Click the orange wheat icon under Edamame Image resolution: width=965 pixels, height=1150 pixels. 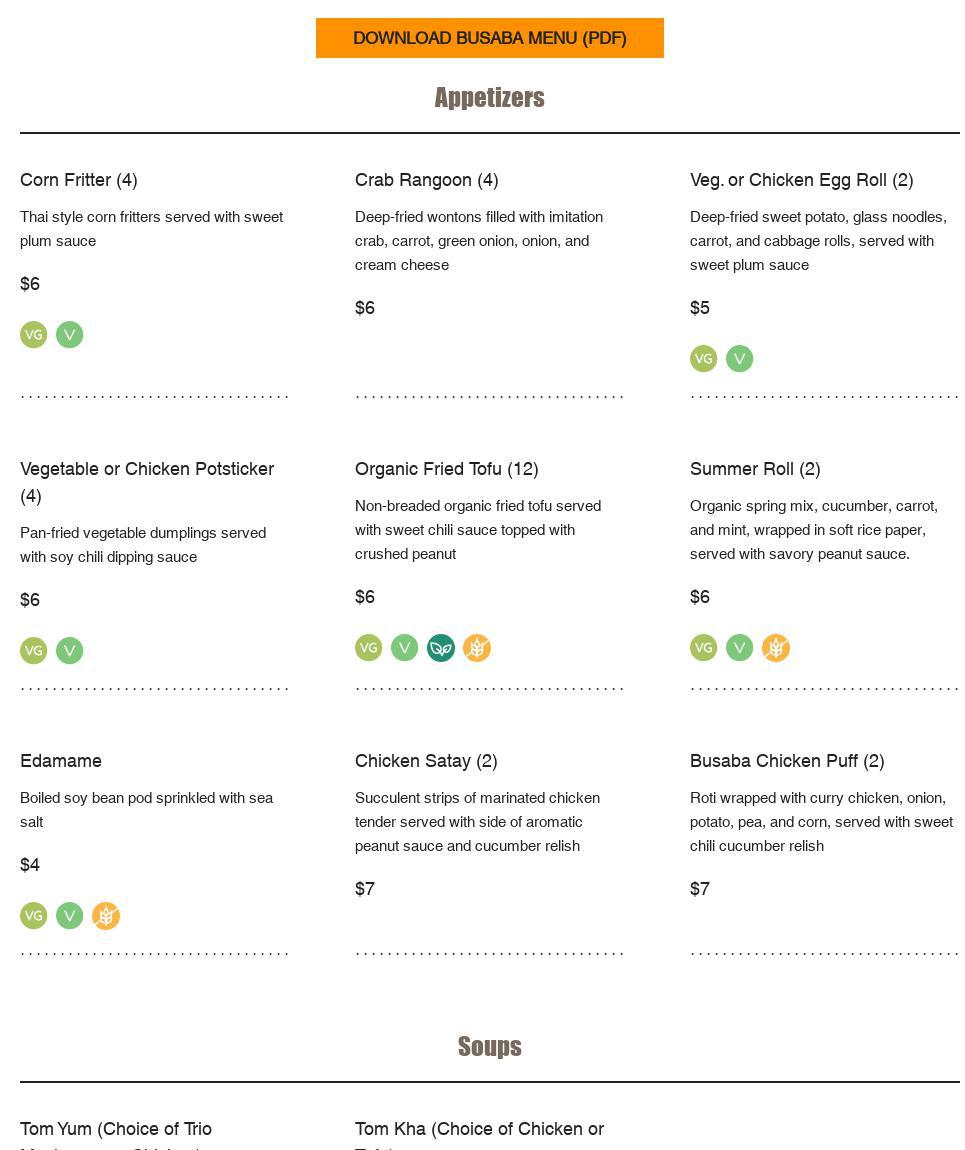(106, 916)
